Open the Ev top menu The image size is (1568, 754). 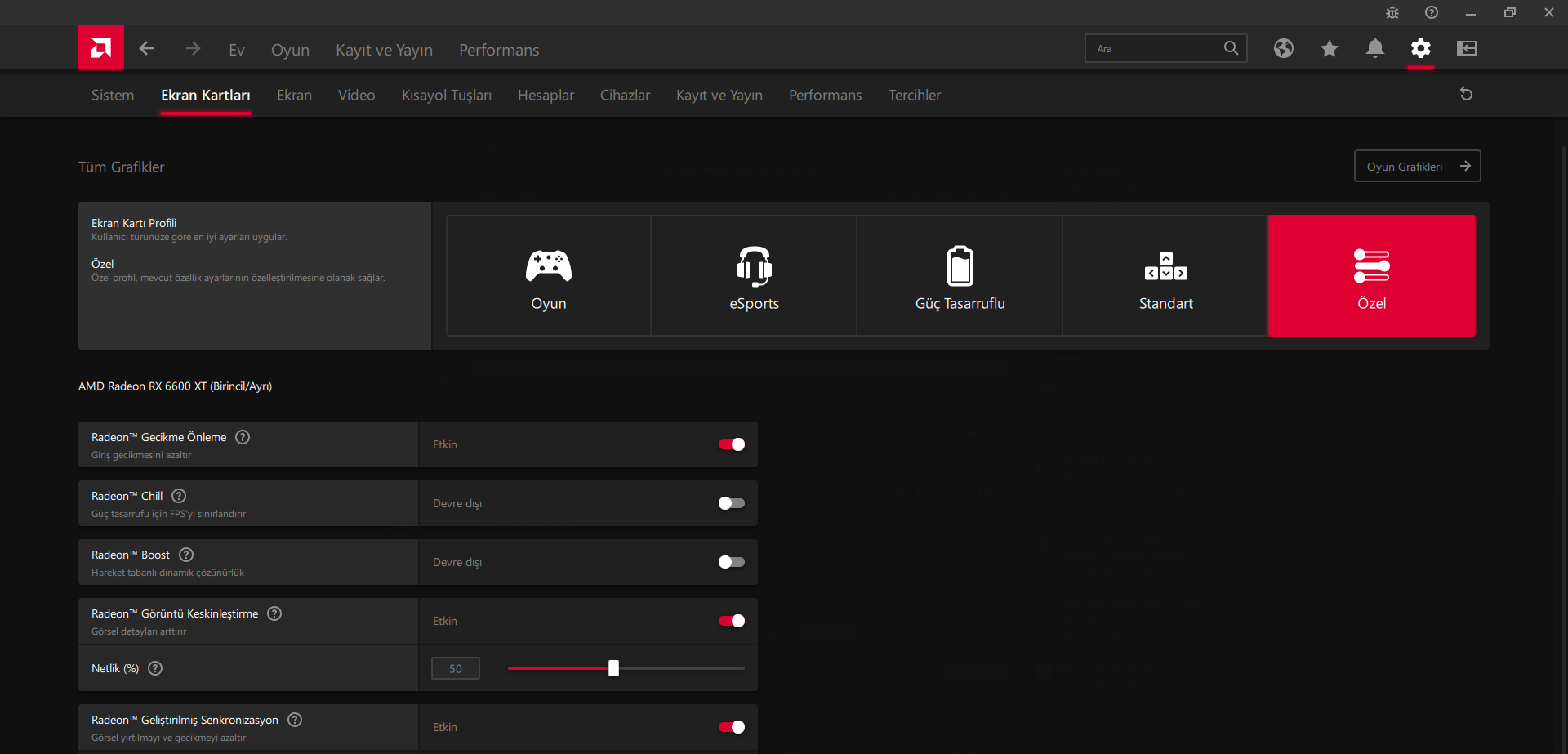[x=237, y=50]
